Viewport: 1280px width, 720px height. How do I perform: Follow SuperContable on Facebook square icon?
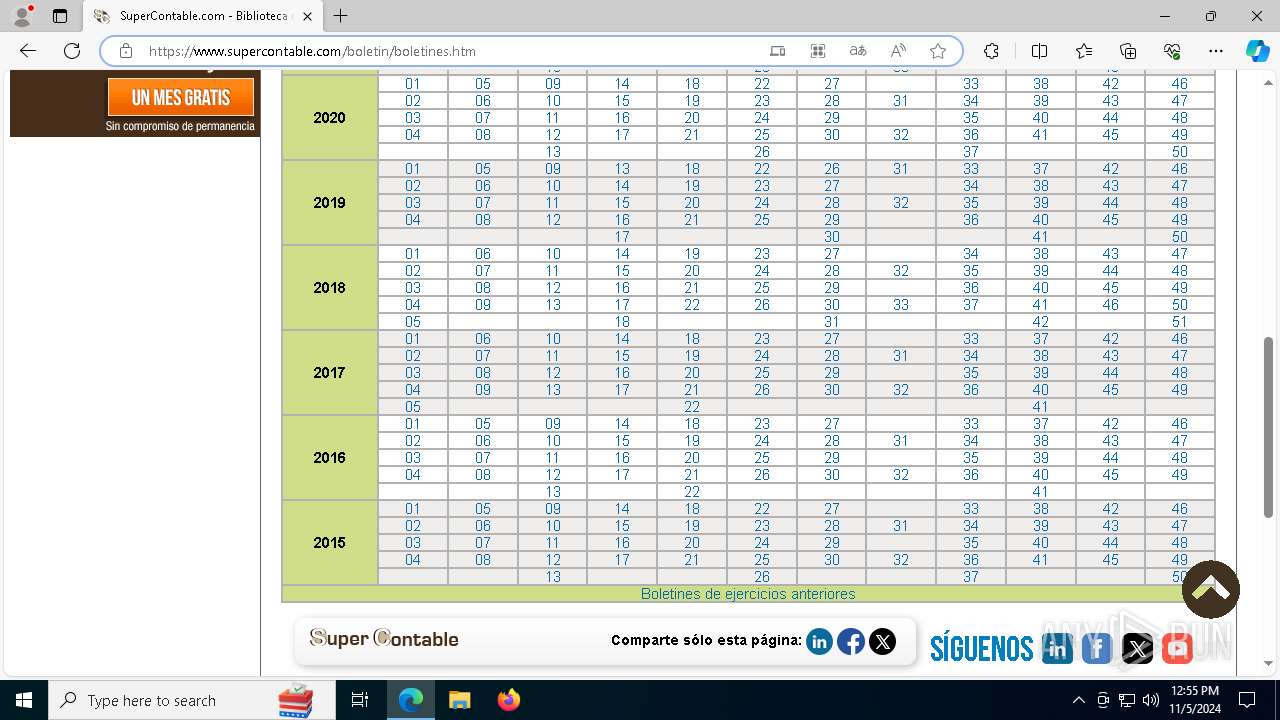click(1097, 649)
